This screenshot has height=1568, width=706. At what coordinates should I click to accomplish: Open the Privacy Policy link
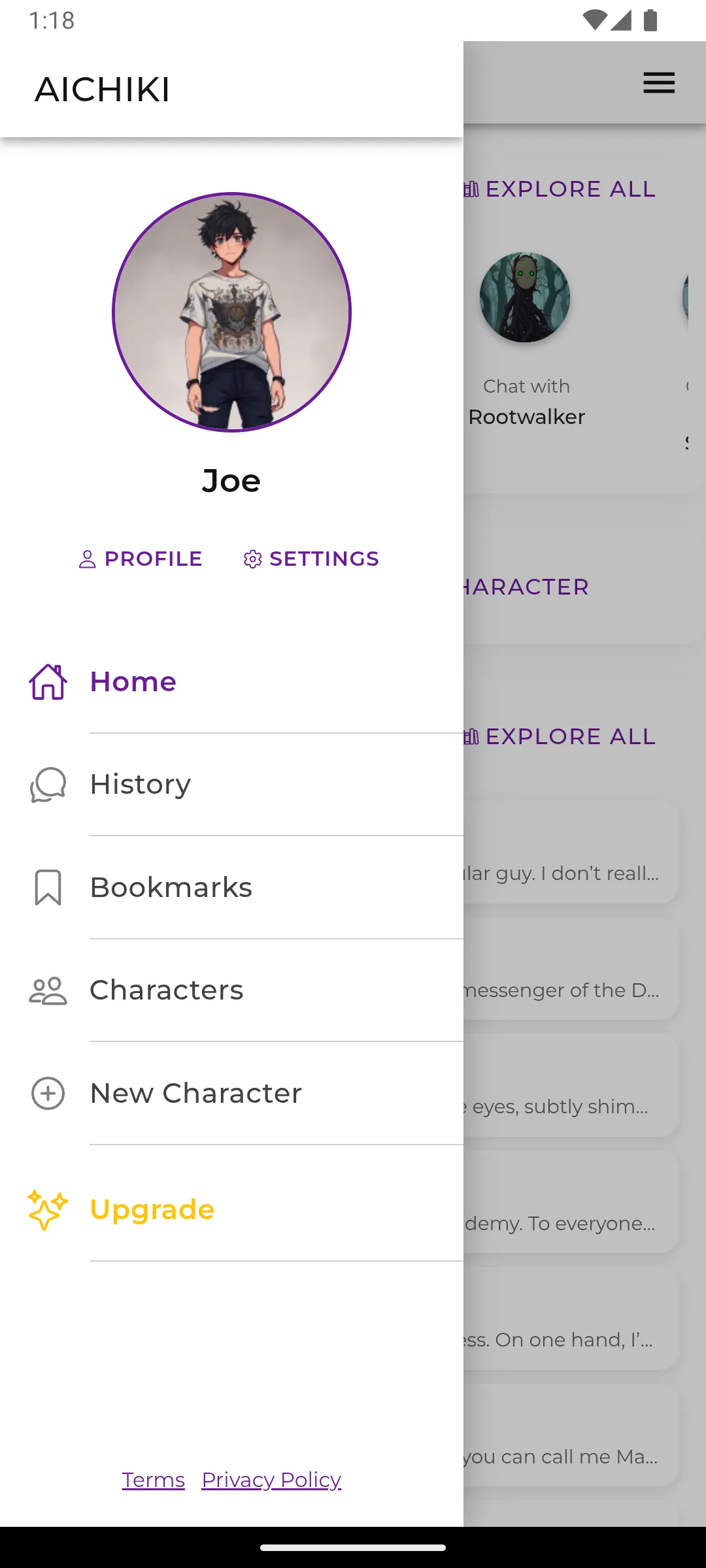point(271,1480)
